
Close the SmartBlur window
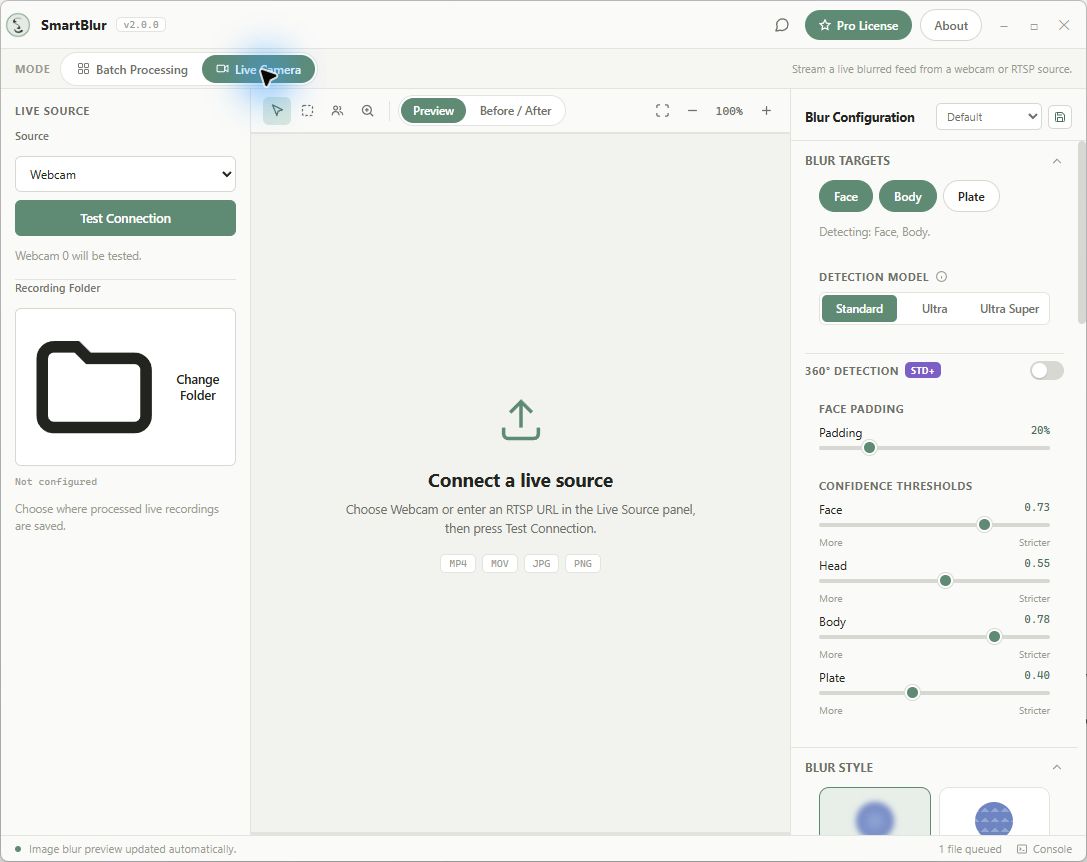point(1064,25)
